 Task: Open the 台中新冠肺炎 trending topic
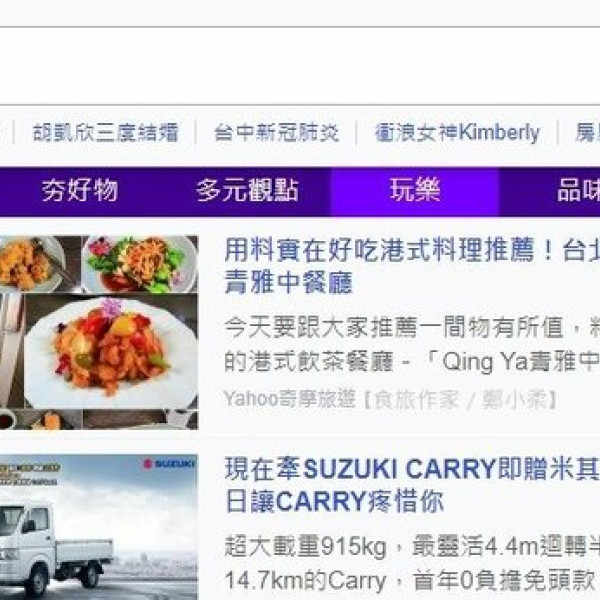click(276, 132)
